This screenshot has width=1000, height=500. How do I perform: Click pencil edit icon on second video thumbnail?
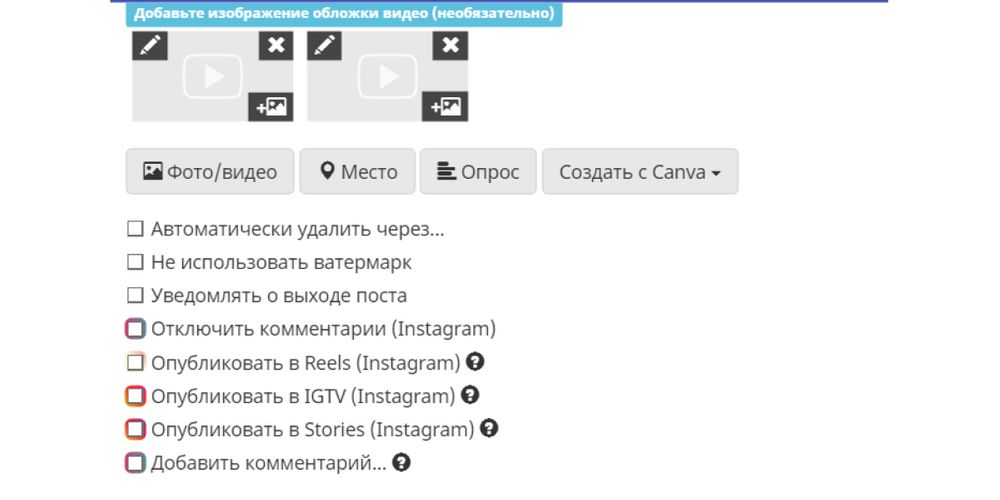point(324,46)
